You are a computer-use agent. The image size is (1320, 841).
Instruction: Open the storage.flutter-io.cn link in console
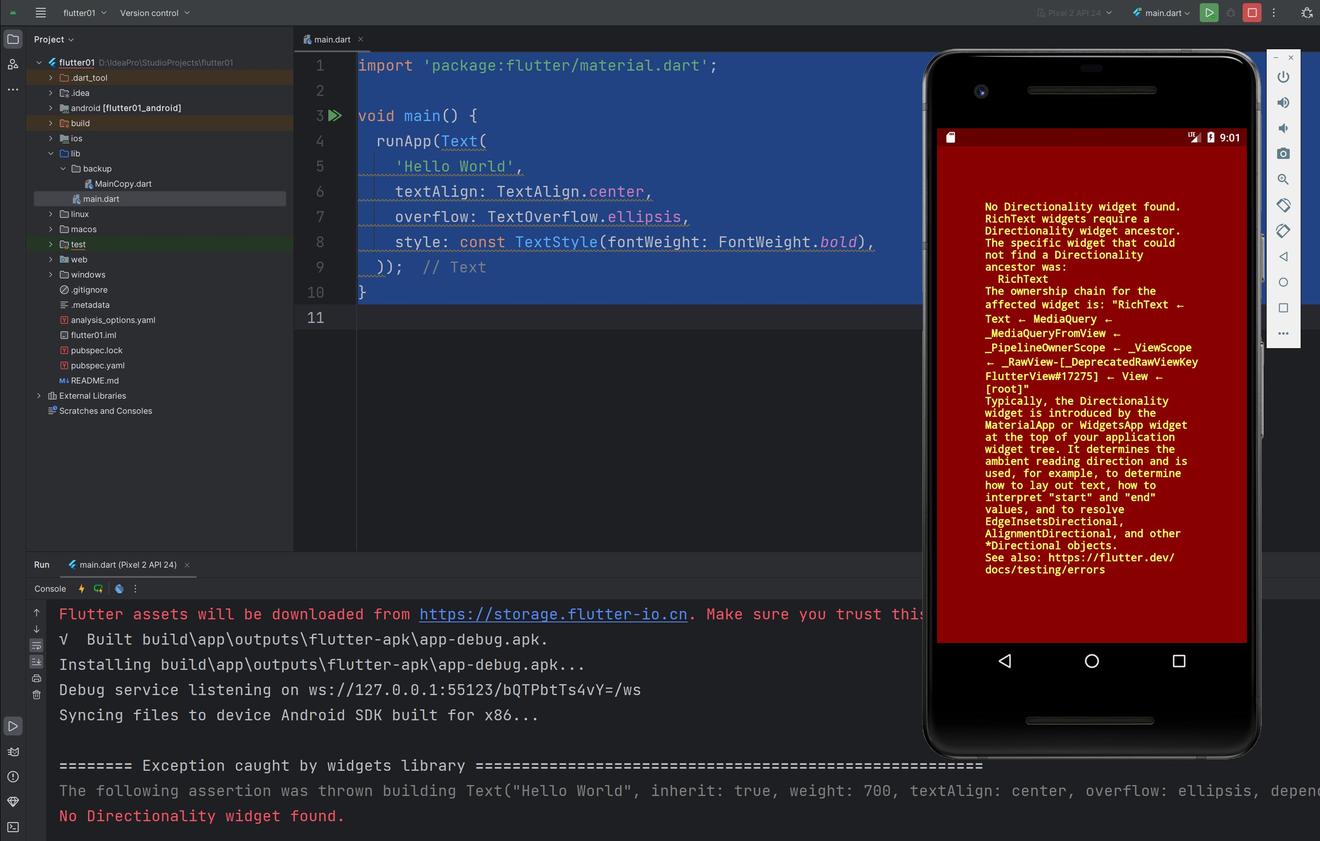(x=553, y=615)
